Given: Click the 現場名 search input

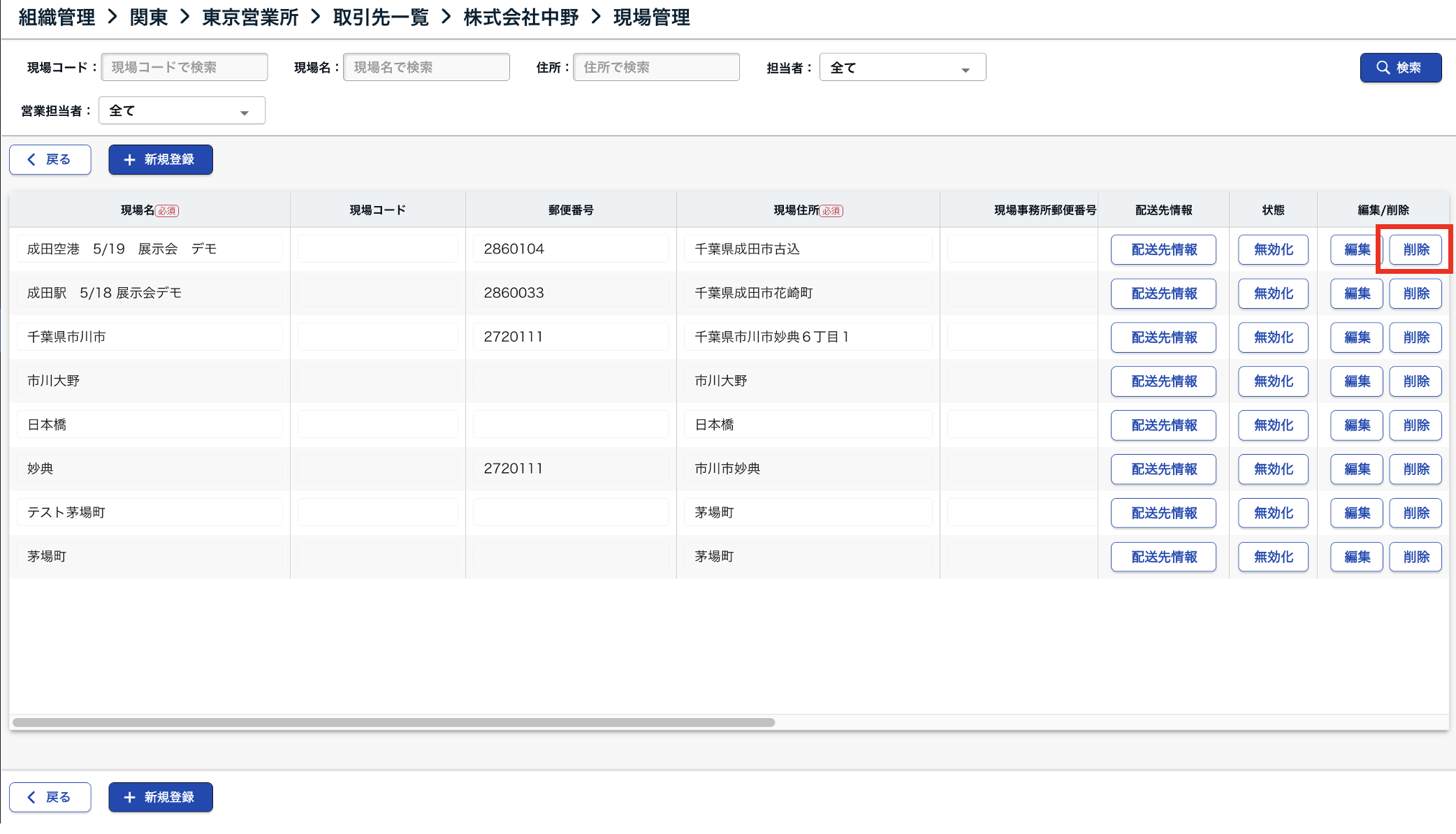Looking at the screenshot, I should tap(426, 68).
